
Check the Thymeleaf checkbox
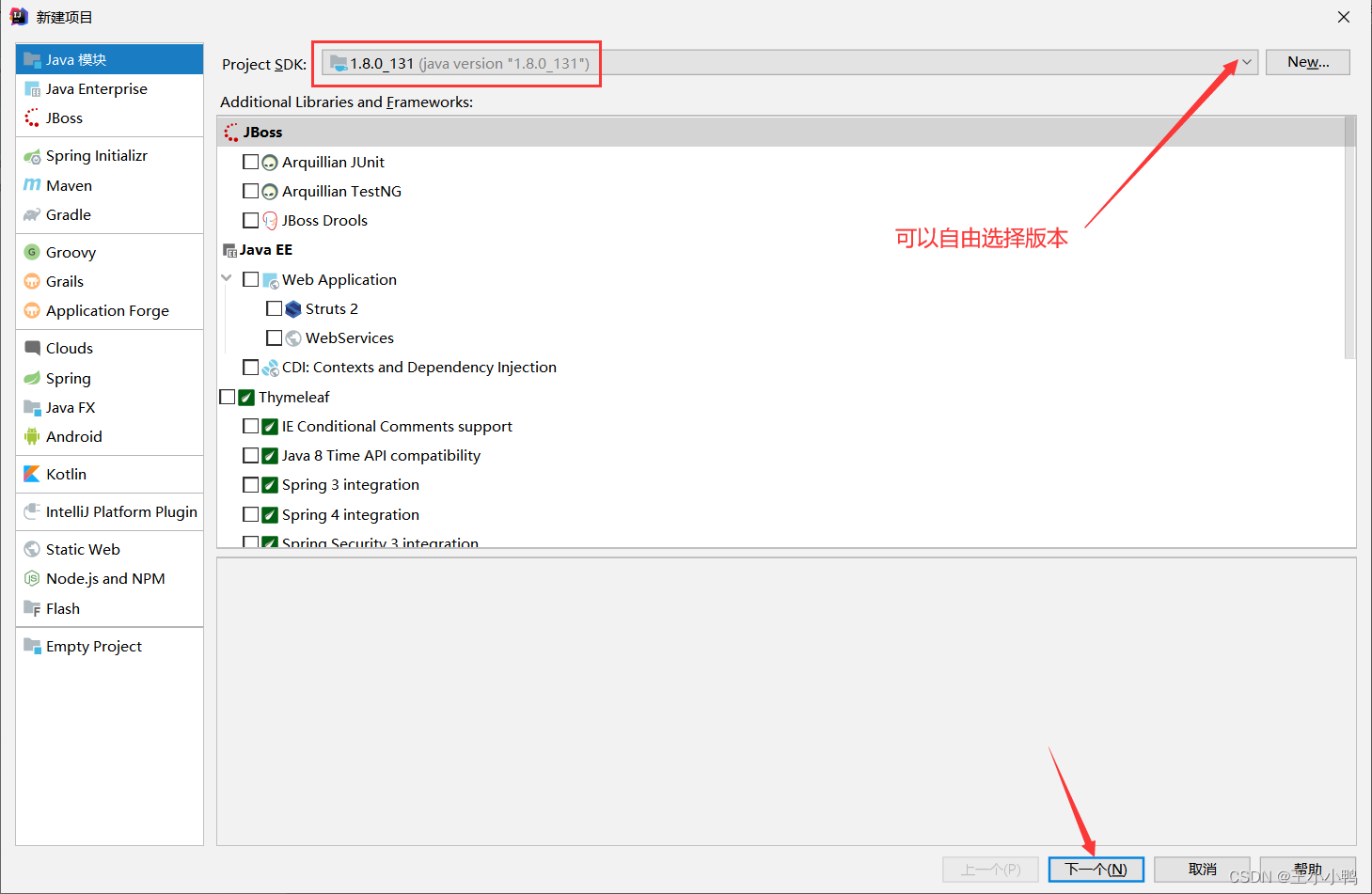[x=227, y=397]
